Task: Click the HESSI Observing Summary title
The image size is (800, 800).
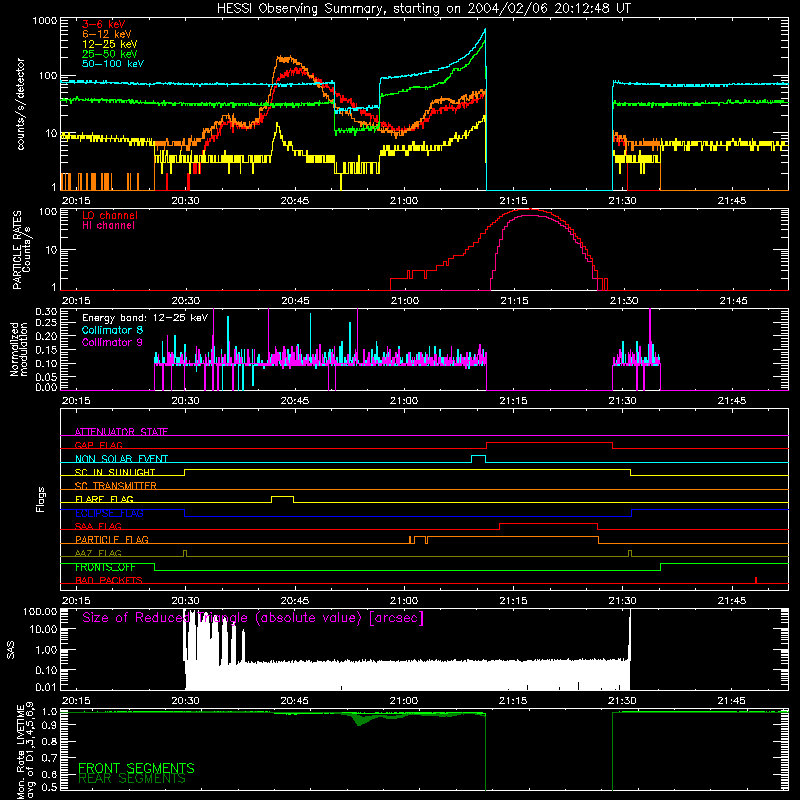Action: 424,9
